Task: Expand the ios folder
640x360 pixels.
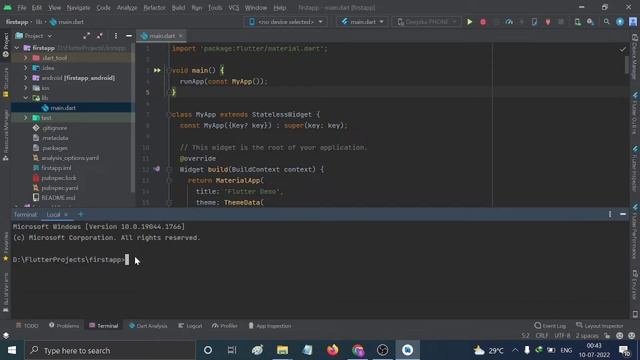Action: point(26,88)
